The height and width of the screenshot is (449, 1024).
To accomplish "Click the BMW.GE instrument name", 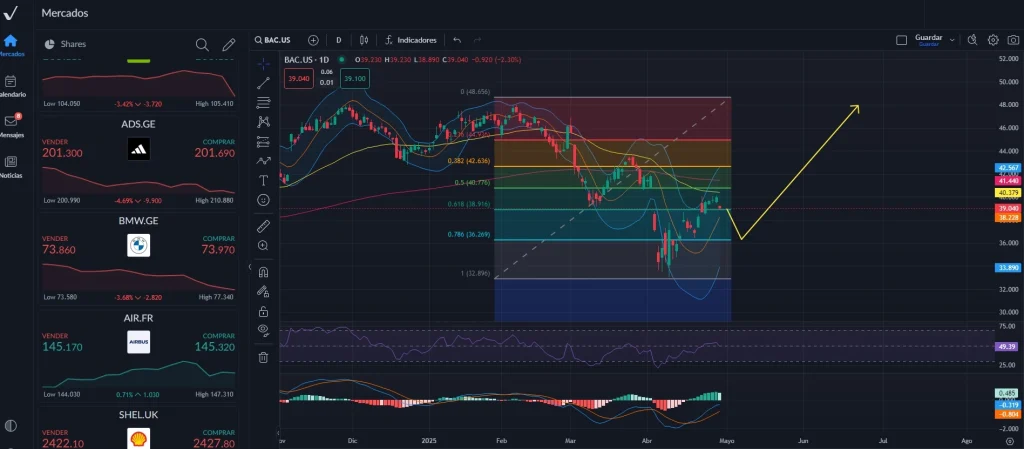I will click(138, 221).
